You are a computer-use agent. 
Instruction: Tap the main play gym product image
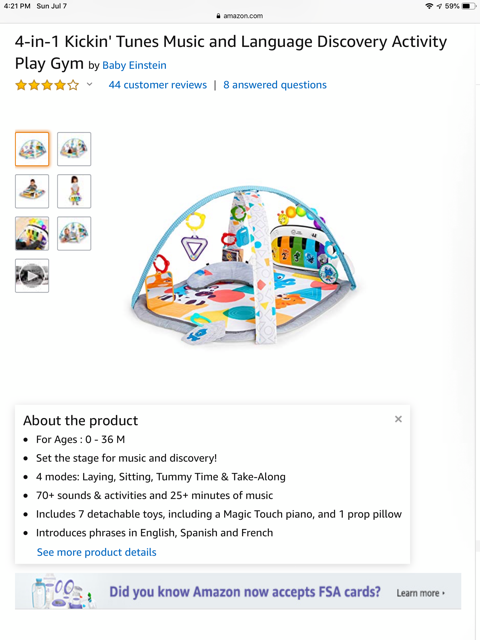244,265
